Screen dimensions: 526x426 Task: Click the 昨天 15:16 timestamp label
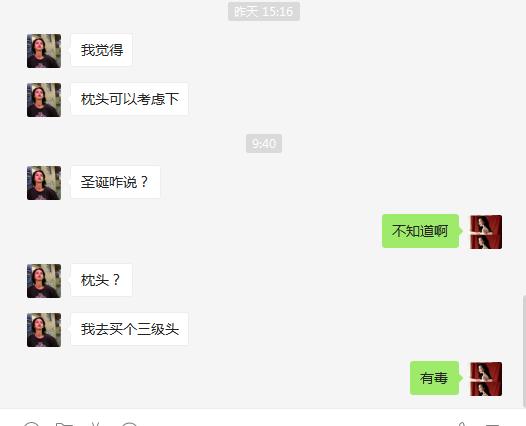264,11
